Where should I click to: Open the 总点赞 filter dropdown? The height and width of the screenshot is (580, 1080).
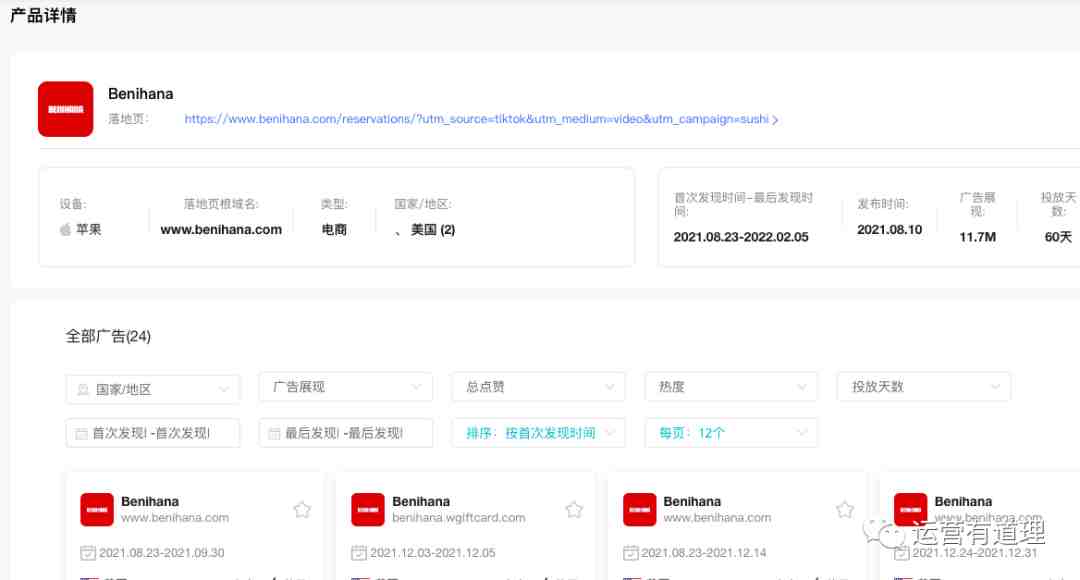[x=539, y=387]
